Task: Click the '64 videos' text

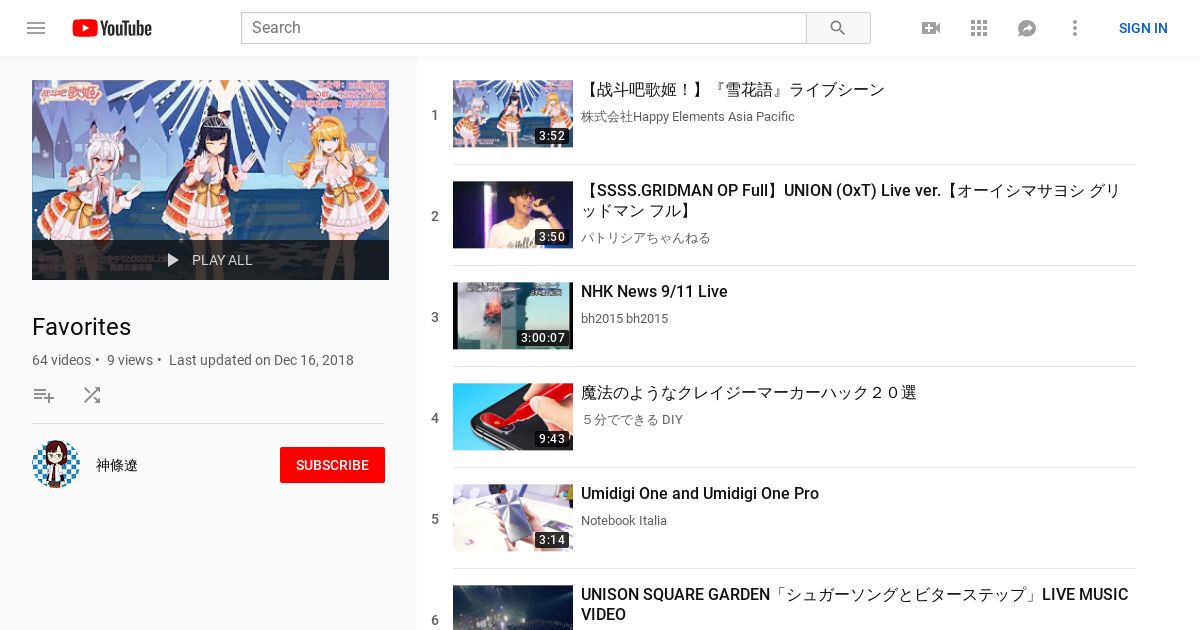Action: (61, 360)
